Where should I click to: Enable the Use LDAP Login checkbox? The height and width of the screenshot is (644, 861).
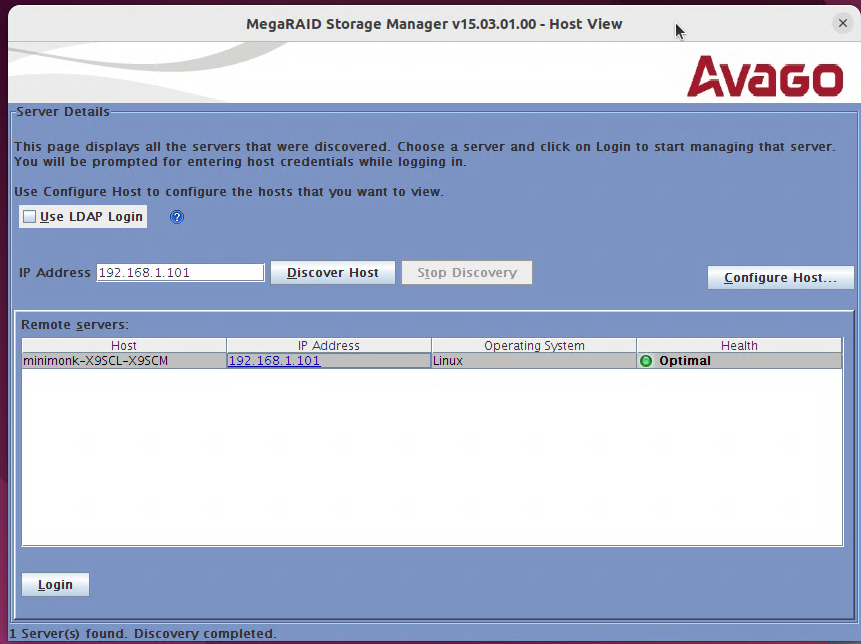point(30,217)
